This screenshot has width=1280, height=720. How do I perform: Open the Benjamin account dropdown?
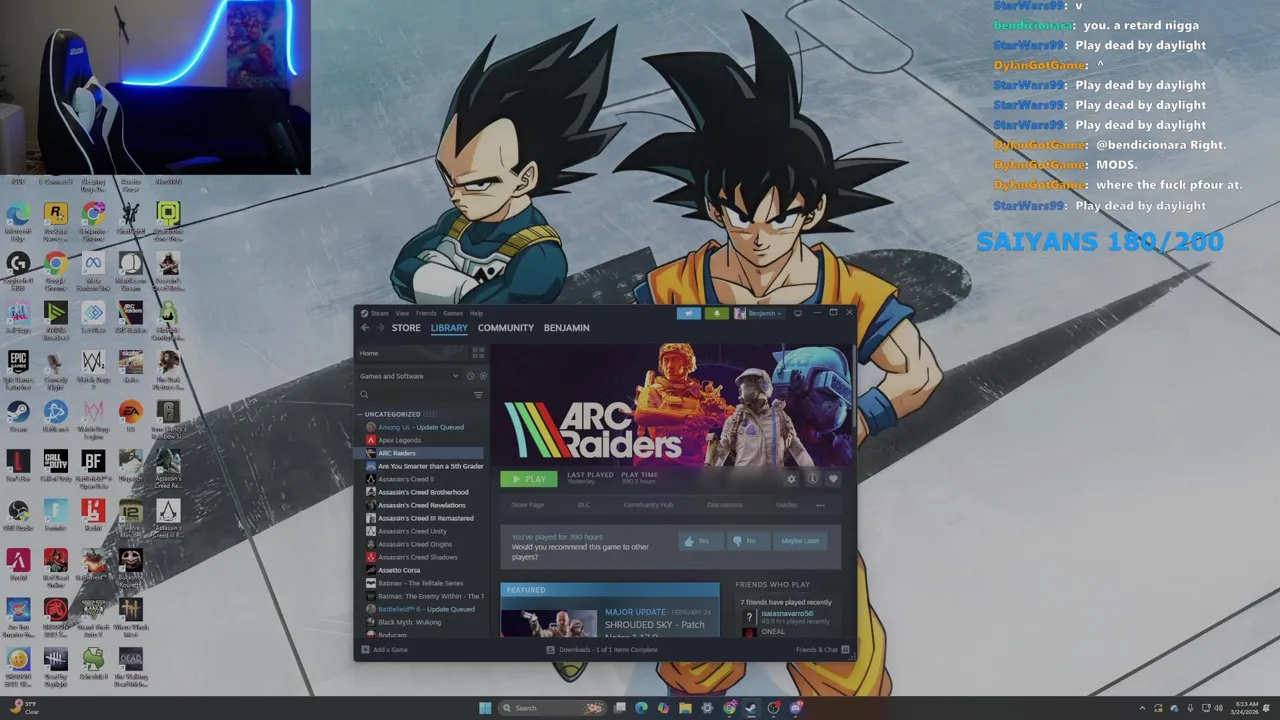click(x=758, y=313)
